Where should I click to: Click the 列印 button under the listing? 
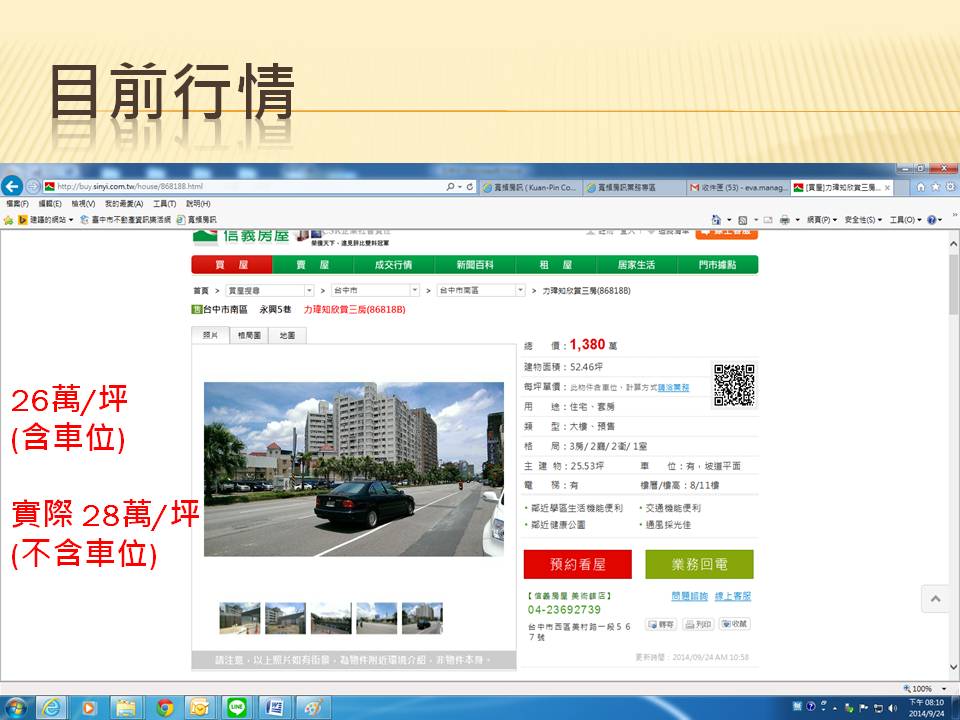(698, 624)
